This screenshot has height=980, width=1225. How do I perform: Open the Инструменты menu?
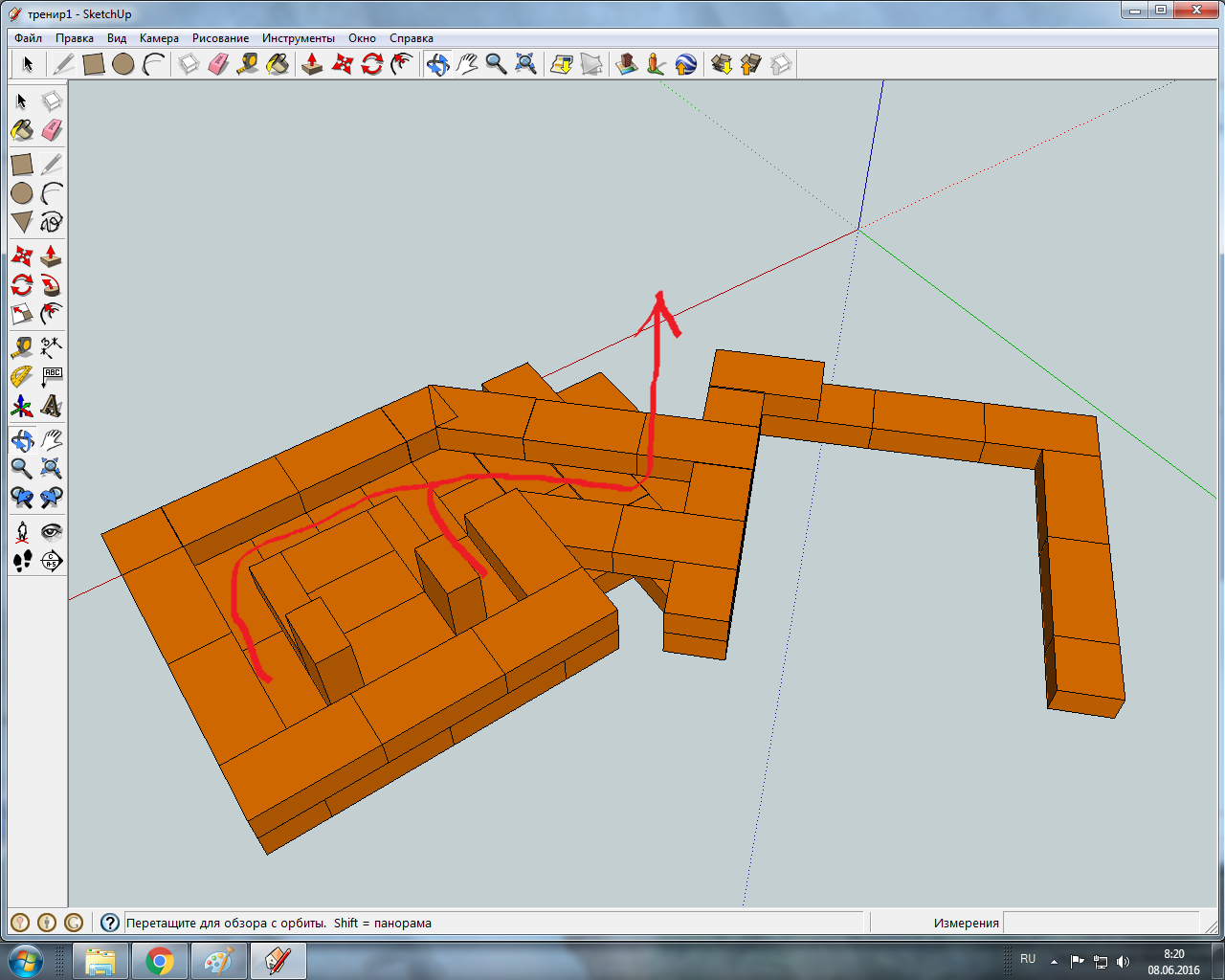click(298, 38)
